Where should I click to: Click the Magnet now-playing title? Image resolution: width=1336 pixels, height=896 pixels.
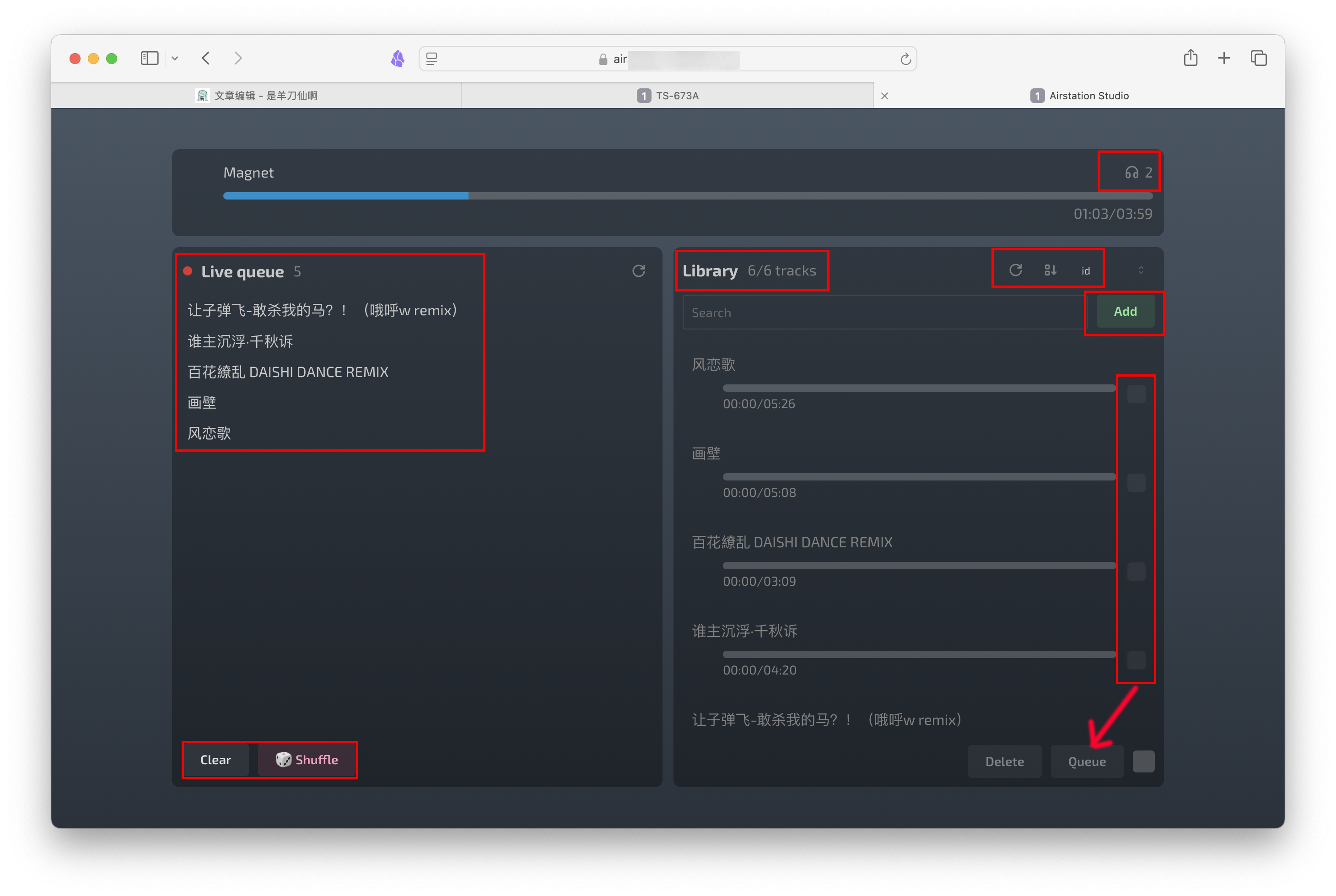coord(248,173)
